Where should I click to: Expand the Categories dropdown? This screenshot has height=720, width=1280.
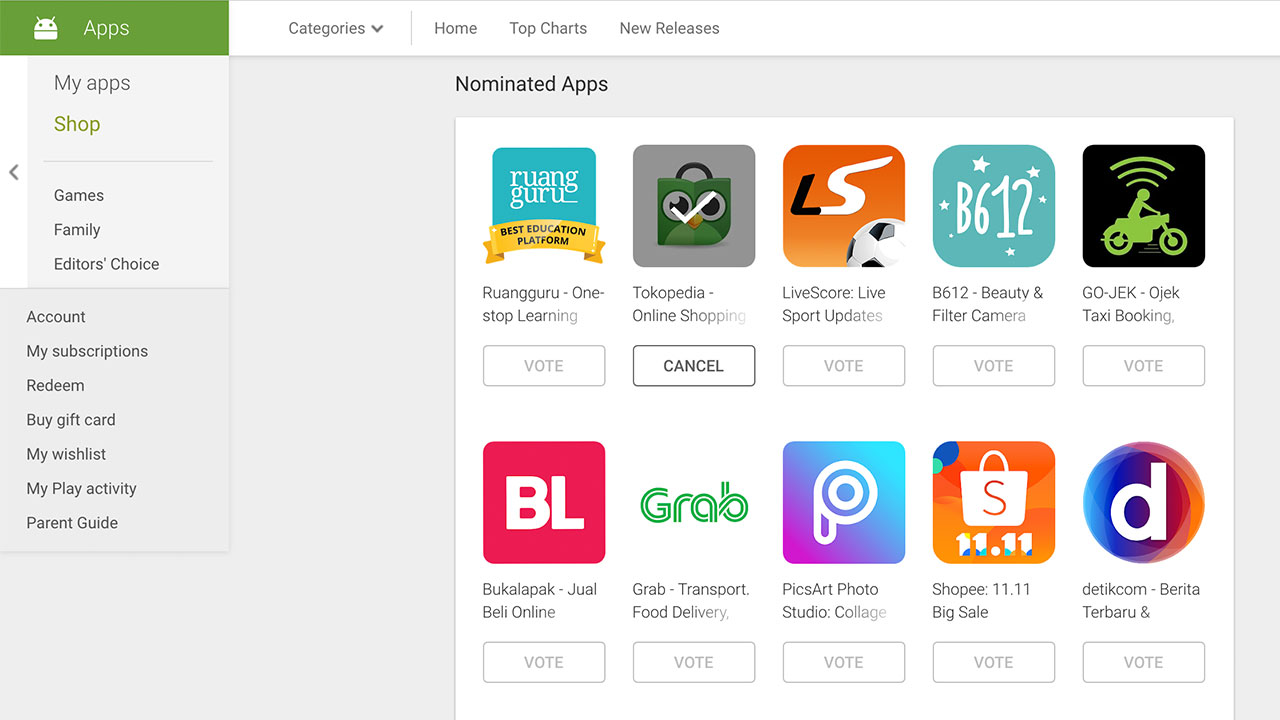click(x=336, y=28)
